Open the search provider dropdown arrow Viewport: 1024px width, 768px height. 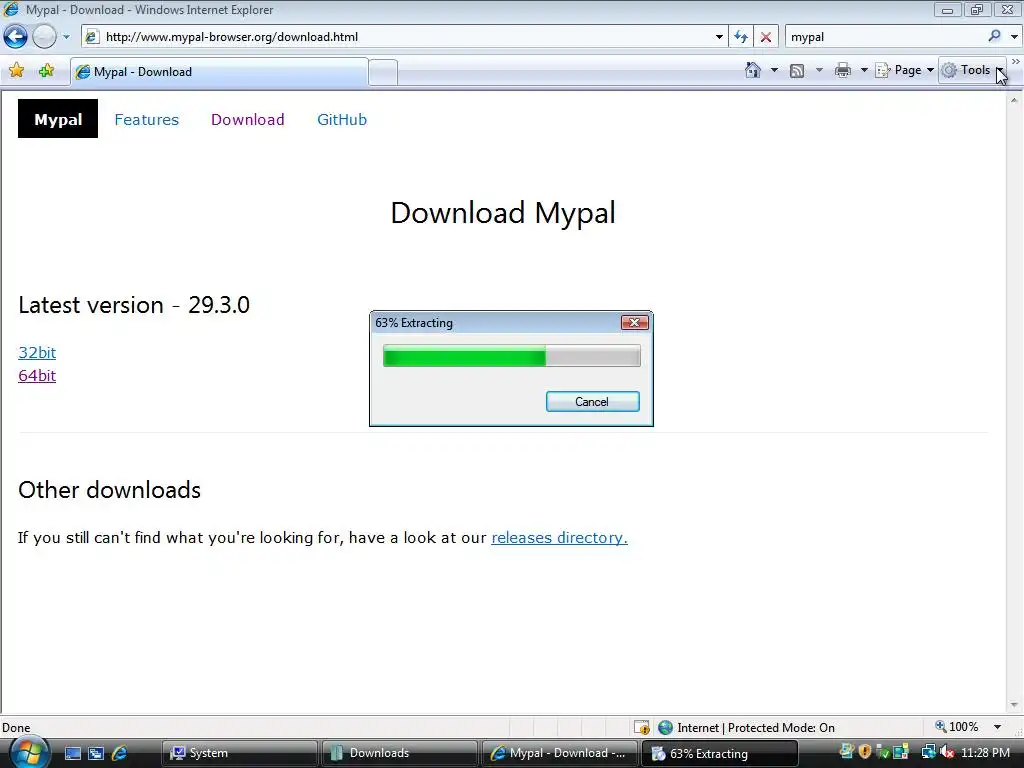[1014, 37]
